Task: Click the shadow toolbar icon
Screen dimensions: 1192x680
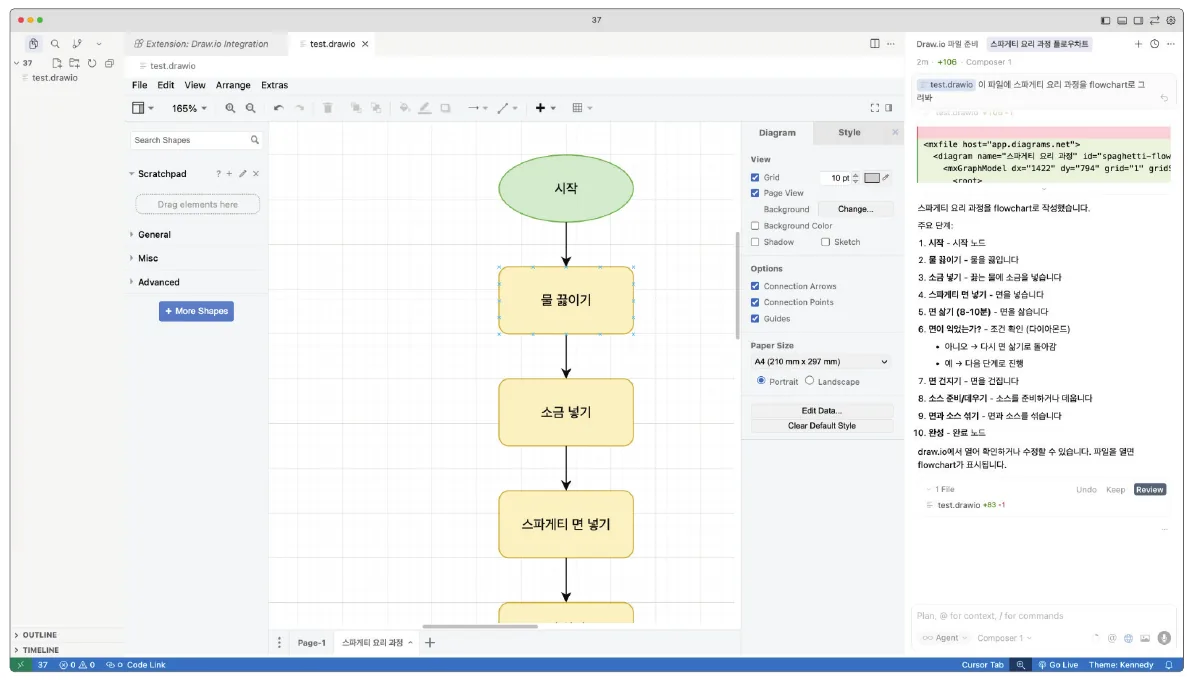Action: click(x=445, y=108)
